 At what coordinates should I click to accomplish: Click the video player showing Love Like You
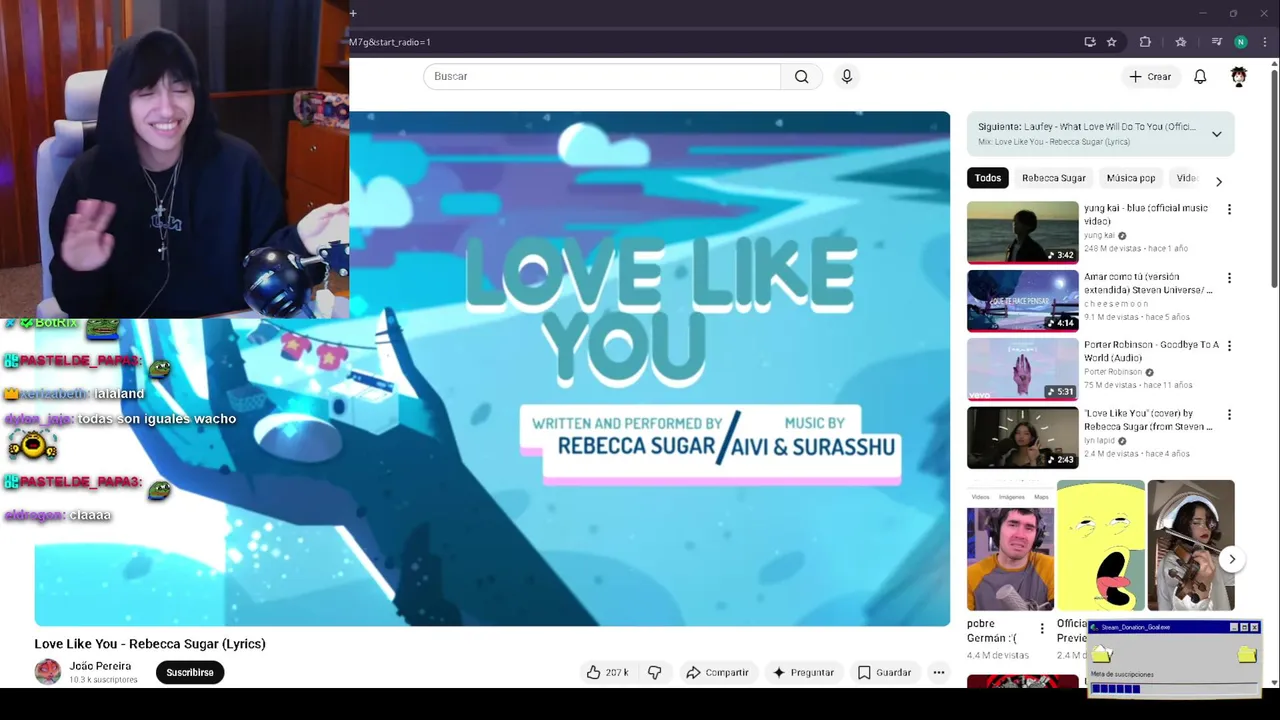[x=492, y=369]
